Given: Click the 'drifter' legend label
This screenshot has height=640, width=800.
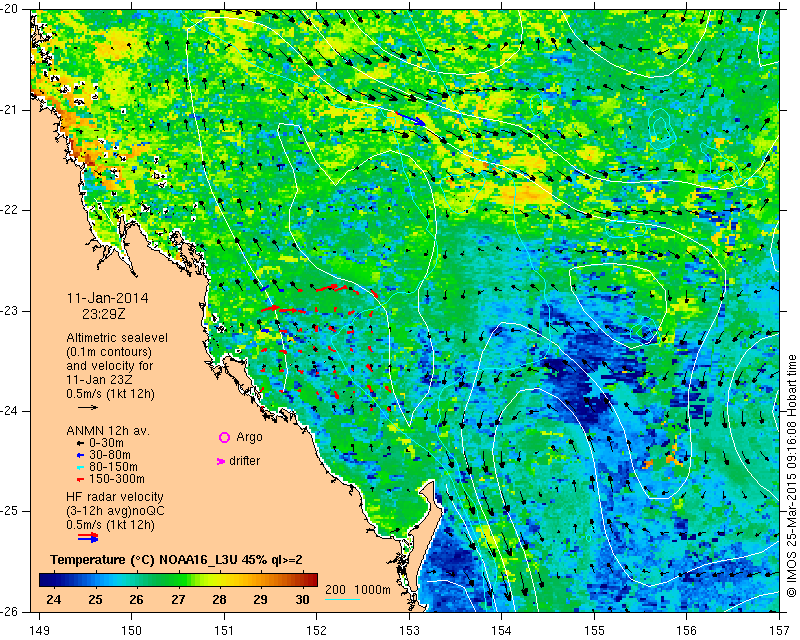Looking at the screenshot, I should tap(244, 461).
